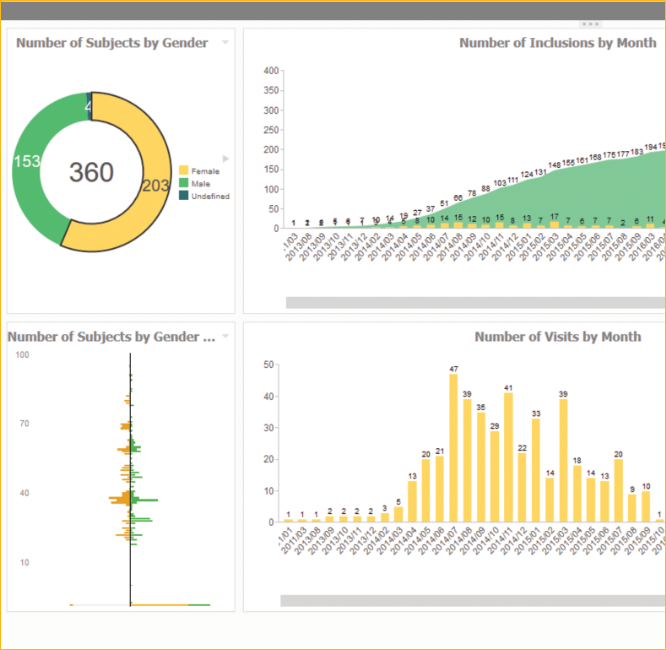
Task: Open the Subjects by Gender panel dropdown
Action: [x=225, y=42]
